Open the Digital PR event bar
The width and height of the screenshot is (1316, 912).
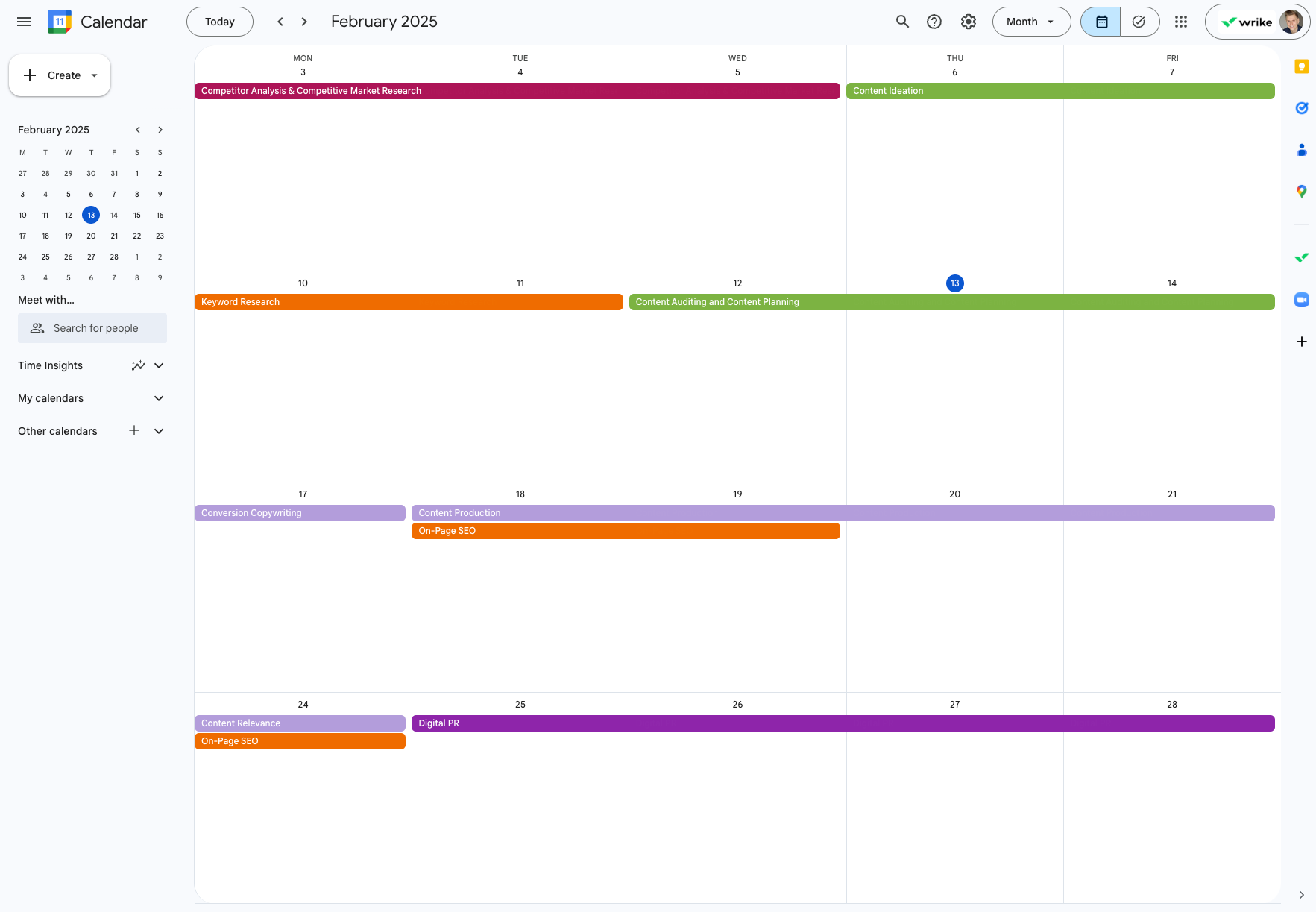point(843,723)
